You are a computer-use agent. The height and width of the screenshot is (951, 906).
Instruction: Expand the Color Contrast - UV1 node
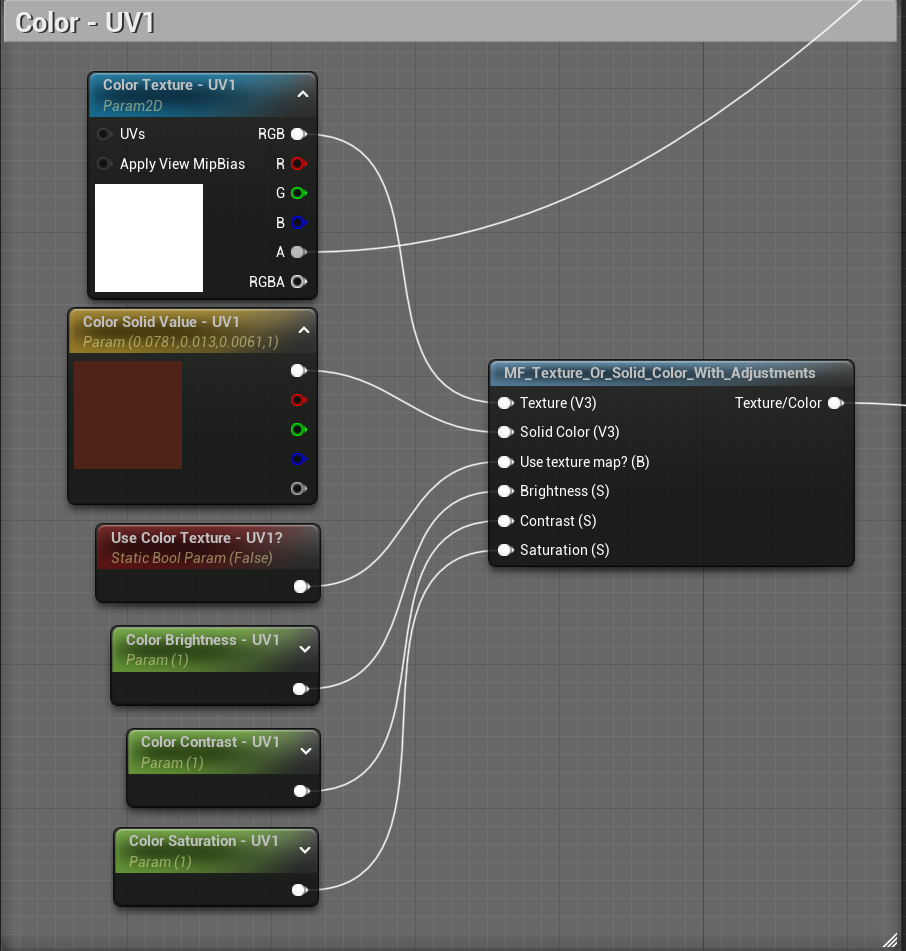(306, 751)
